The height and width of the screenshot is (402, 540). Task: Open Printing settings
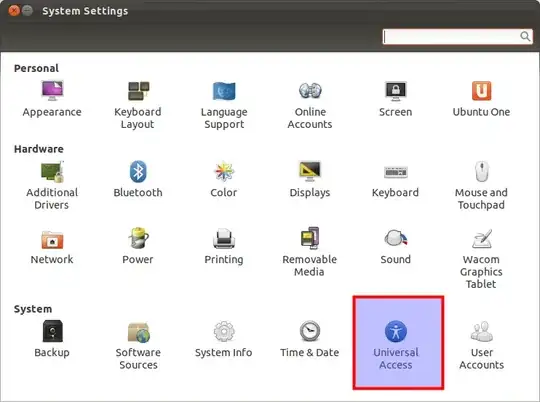[224, 247]
